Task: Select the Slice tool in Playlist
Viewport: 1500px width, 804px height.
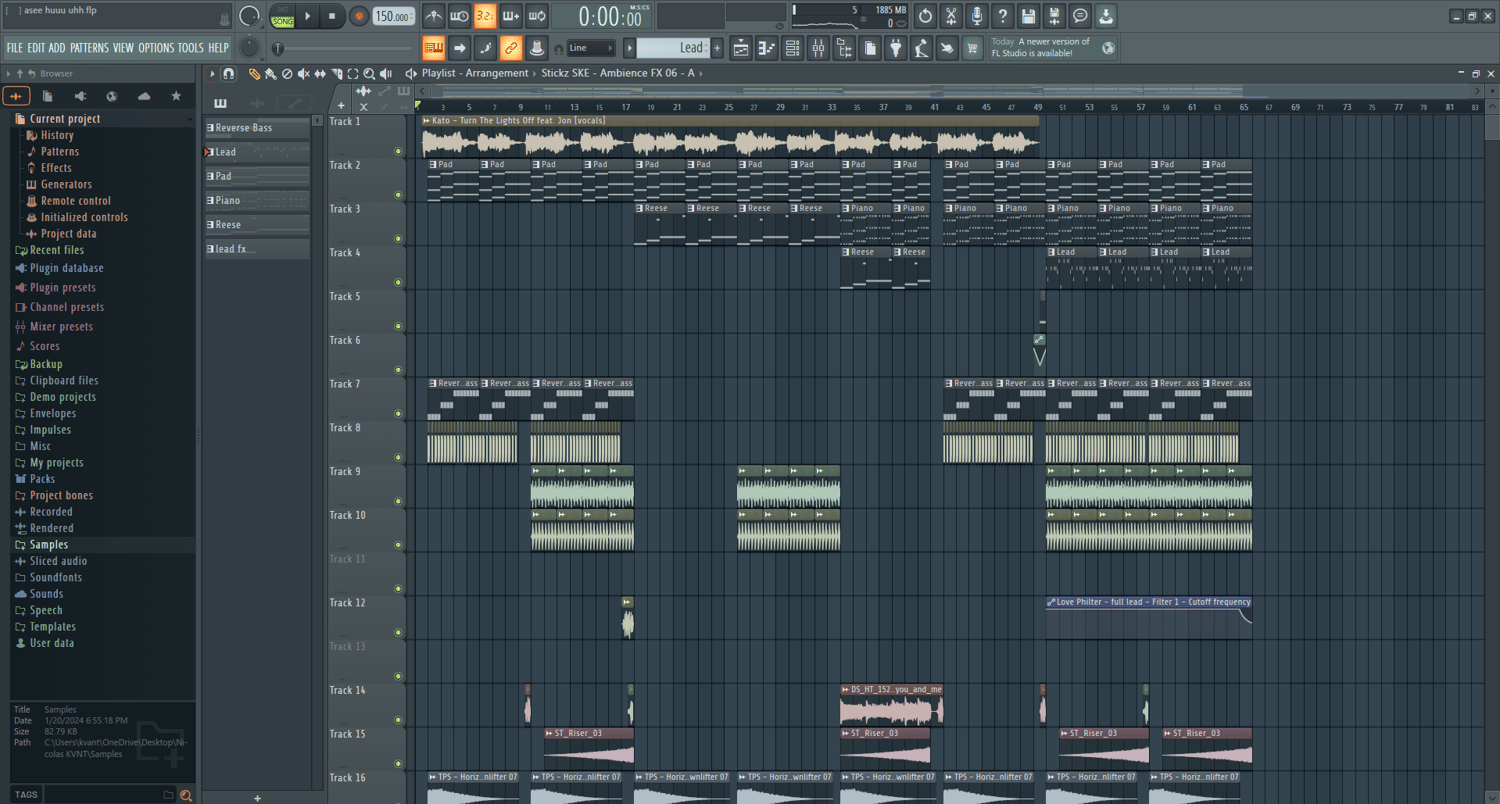Action: (337, 74)
